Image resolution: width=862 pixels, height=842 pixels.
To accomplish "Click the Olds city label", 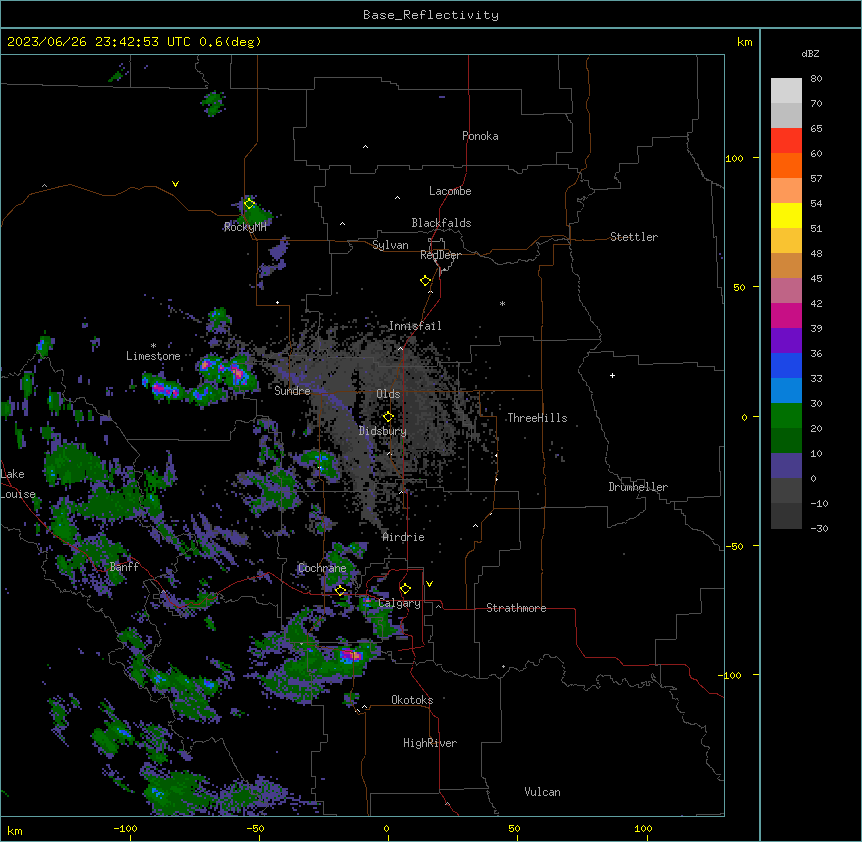I will pyautogui.click(x=388, y=394).
